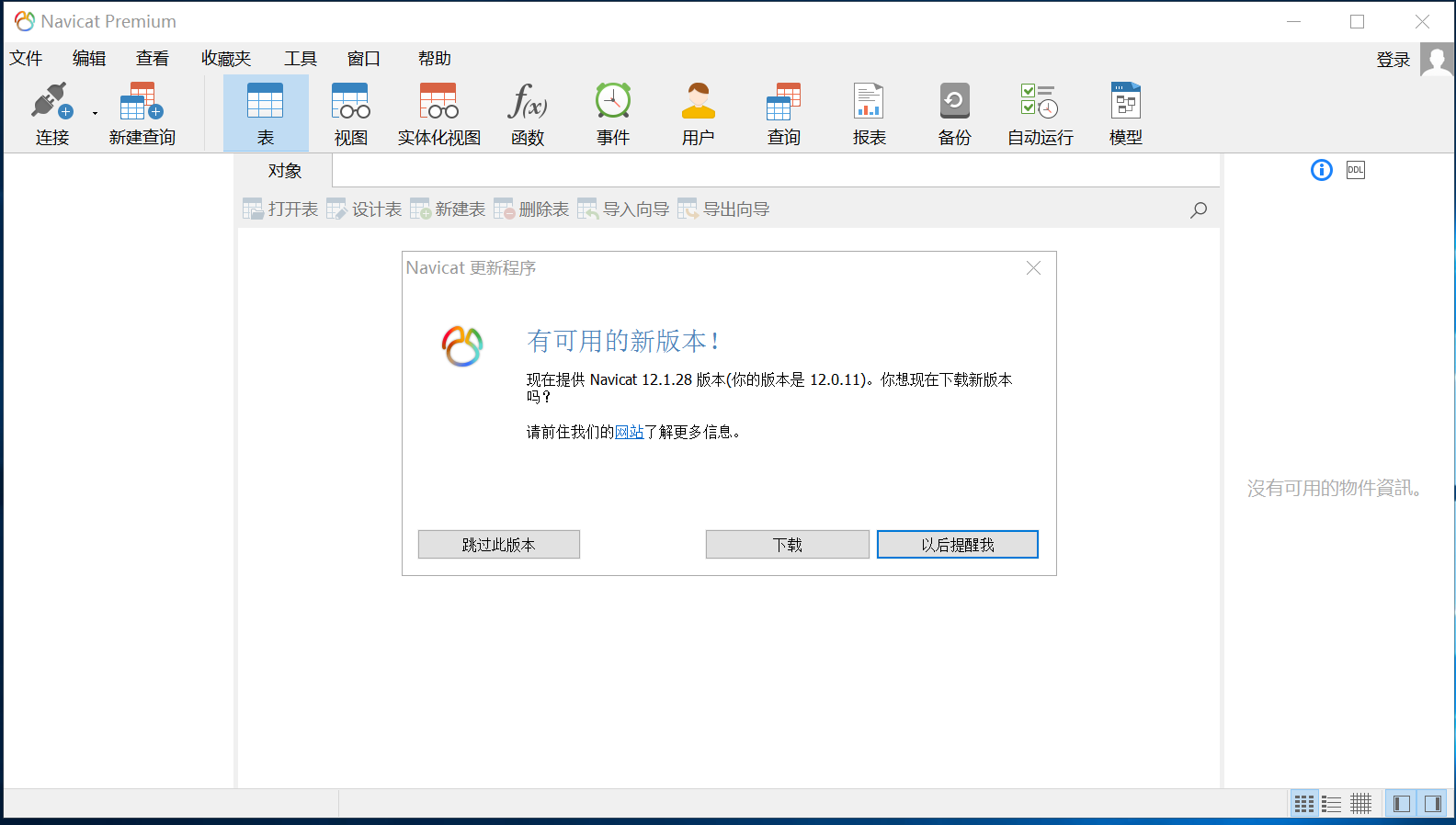The width and height of the screenshot is (1456, 825).
Task: Select the 表 table toolbar icon
Action: click(x=266, y=114)
